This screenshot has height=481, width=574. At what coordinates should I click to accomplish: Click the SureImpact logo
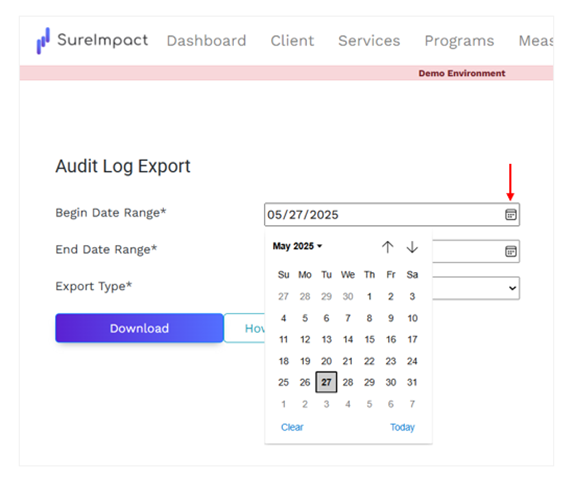92,40
